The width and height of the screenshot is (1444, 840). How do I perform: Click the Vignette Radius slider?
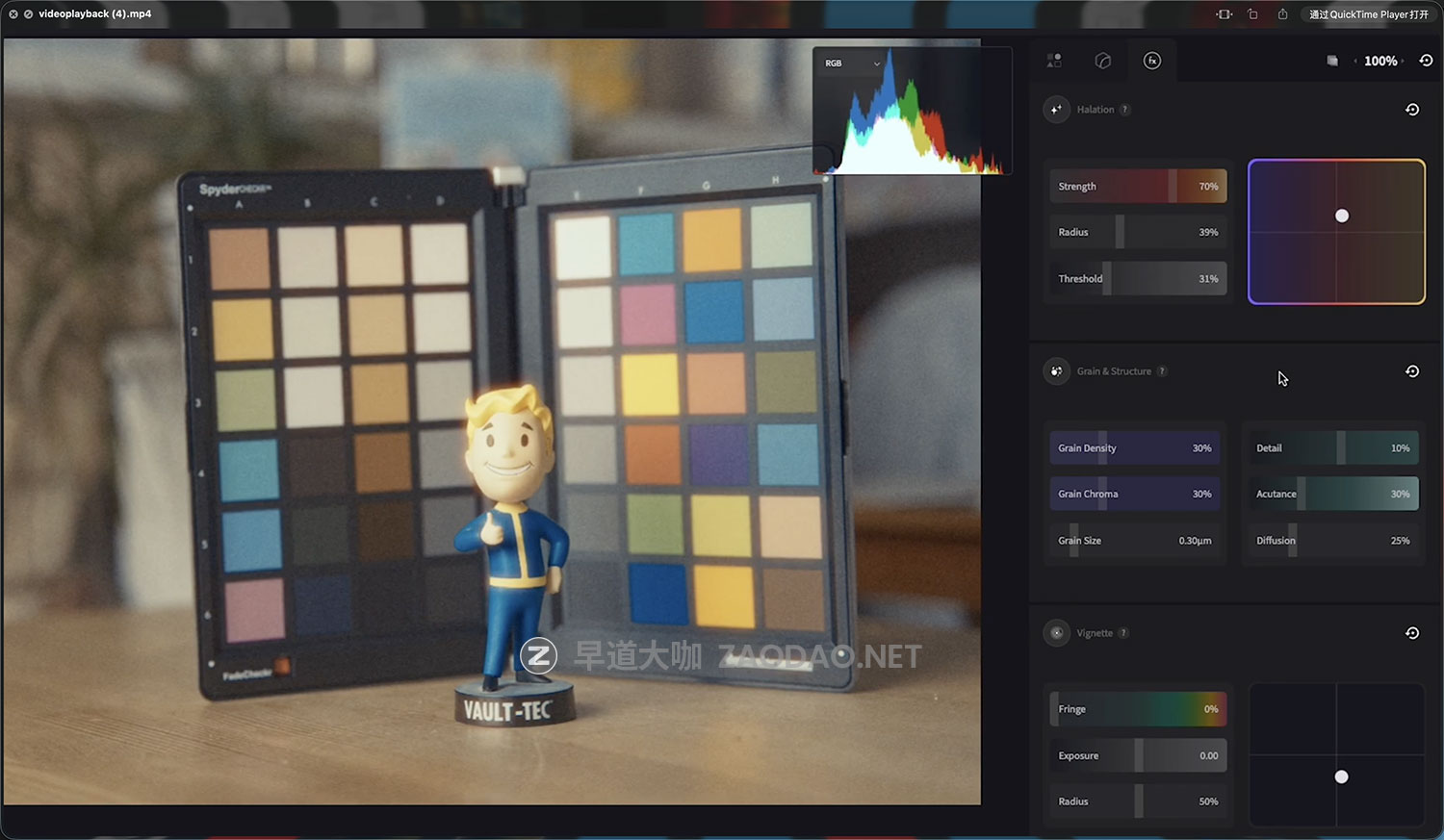click(1138, 802)
